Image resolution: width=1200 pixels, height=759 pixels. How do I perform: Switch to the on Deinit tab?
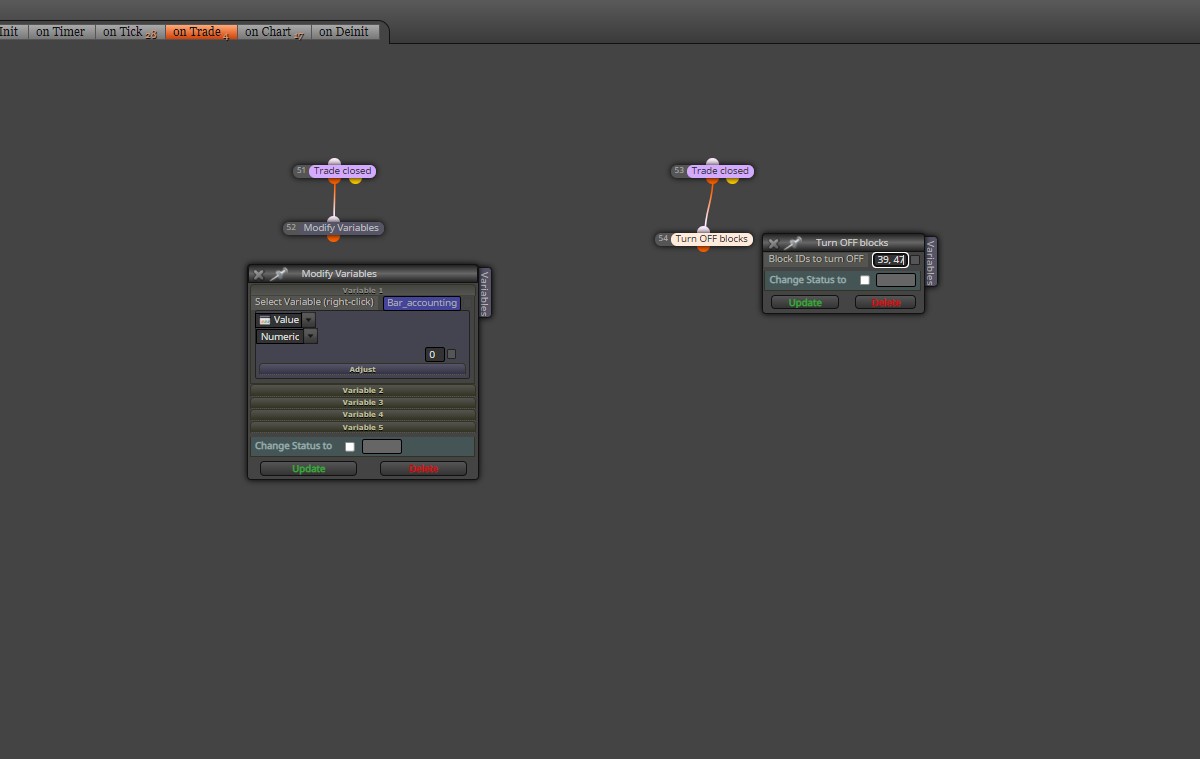point(344,32)
